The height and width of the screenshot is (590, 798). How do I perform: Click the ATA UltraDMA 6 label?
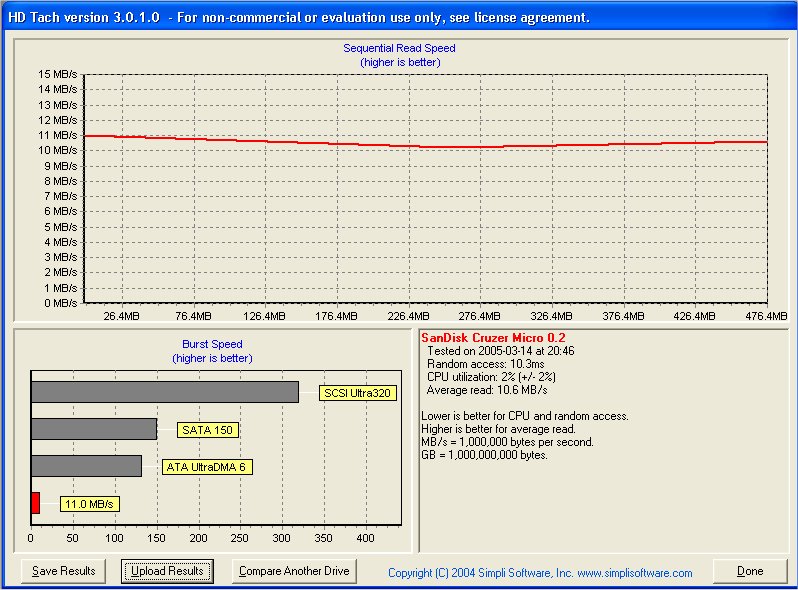coord(205,467)
